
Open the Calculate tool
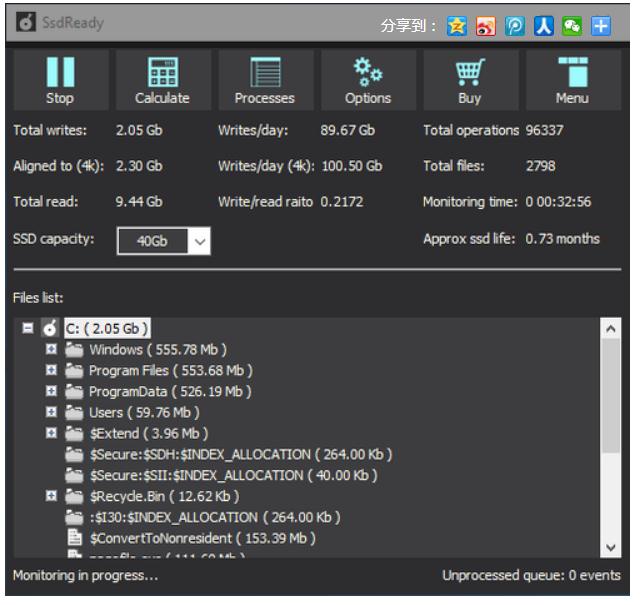coord(163,80)
